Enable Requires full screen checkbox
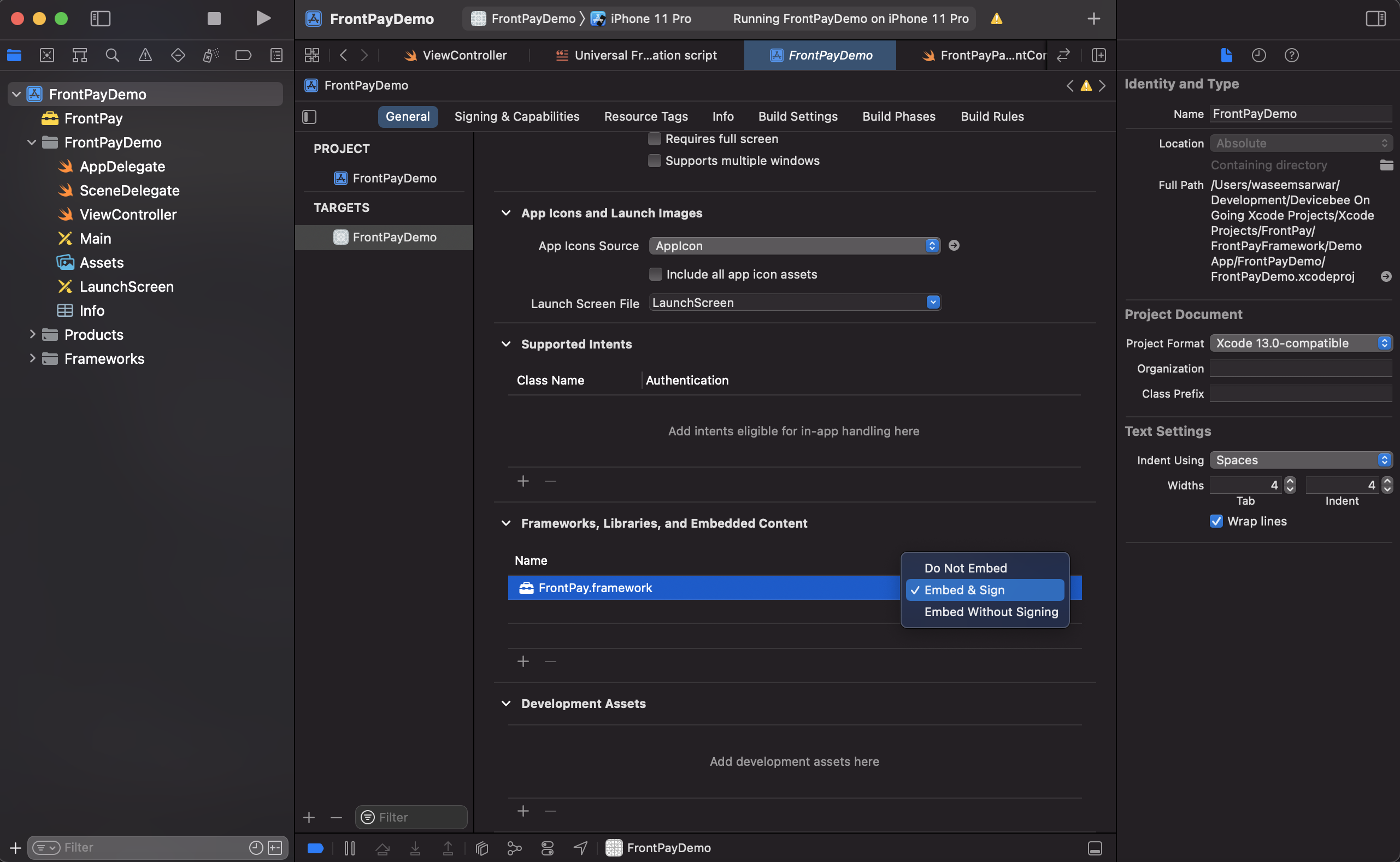1400x862 pixels. pyautogui.click(x=654, y=139)
